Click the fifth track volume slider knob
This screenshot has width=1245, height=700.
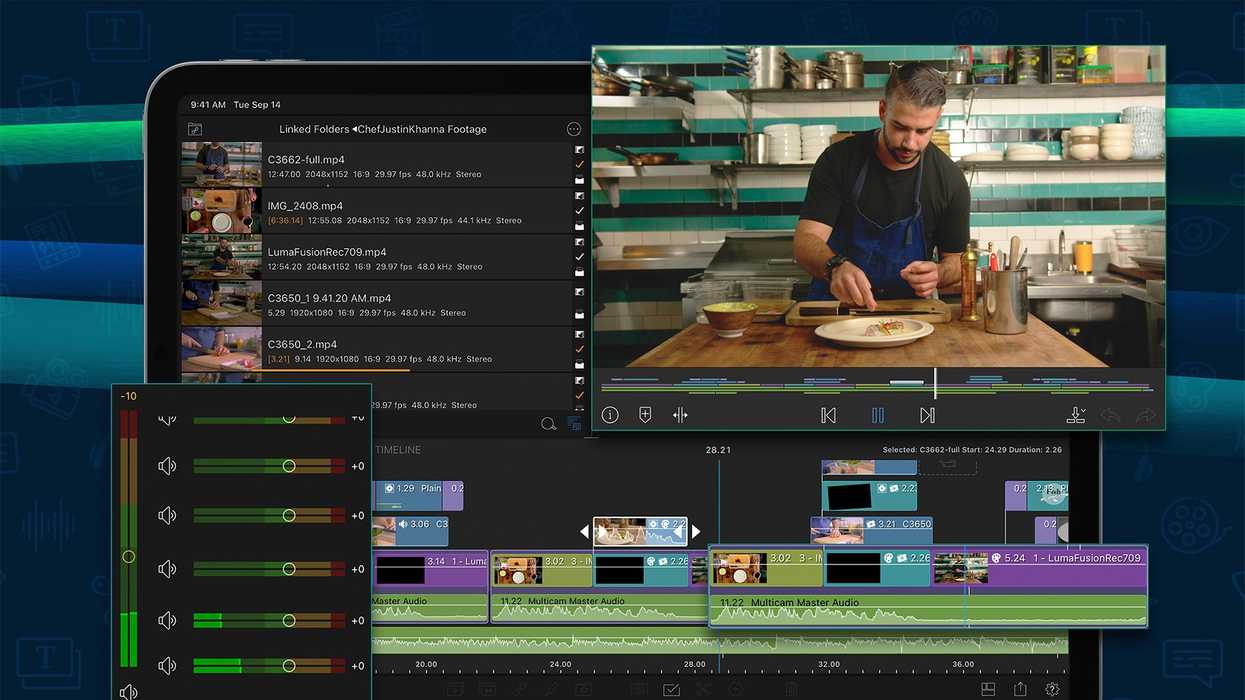(289, 620)
